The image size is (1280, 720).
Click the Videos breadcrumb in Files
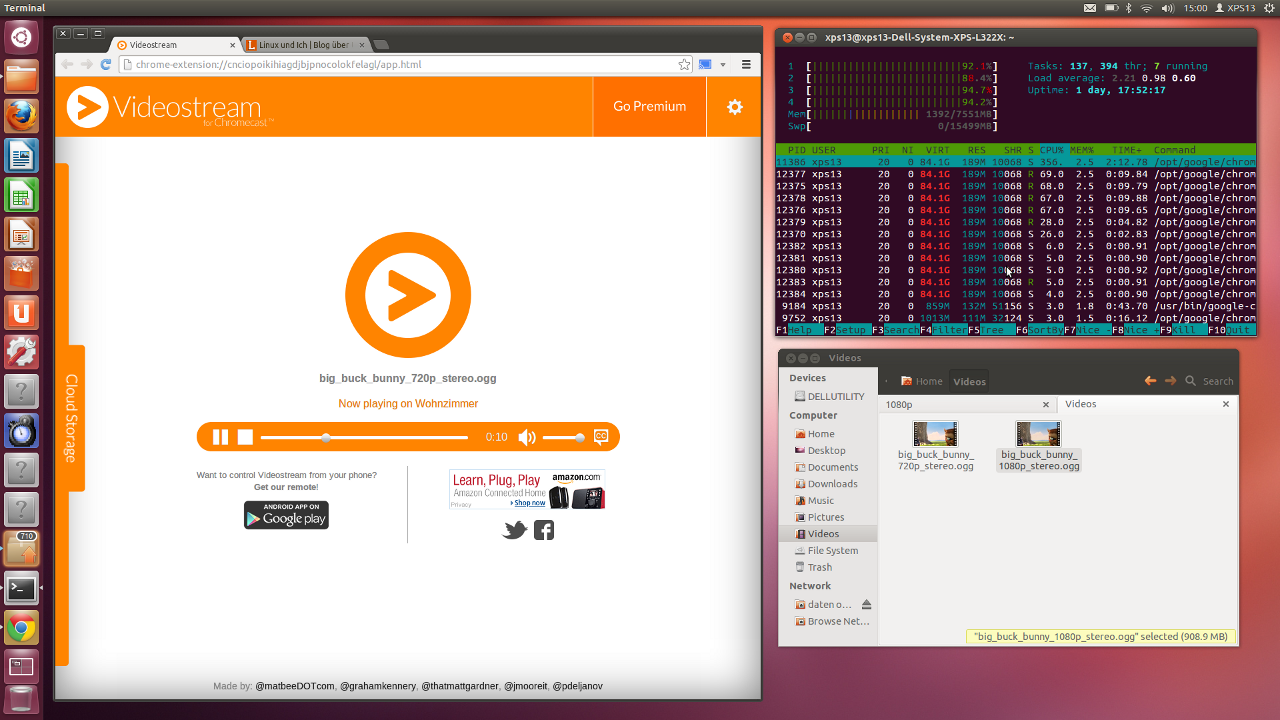coord(969,381)
